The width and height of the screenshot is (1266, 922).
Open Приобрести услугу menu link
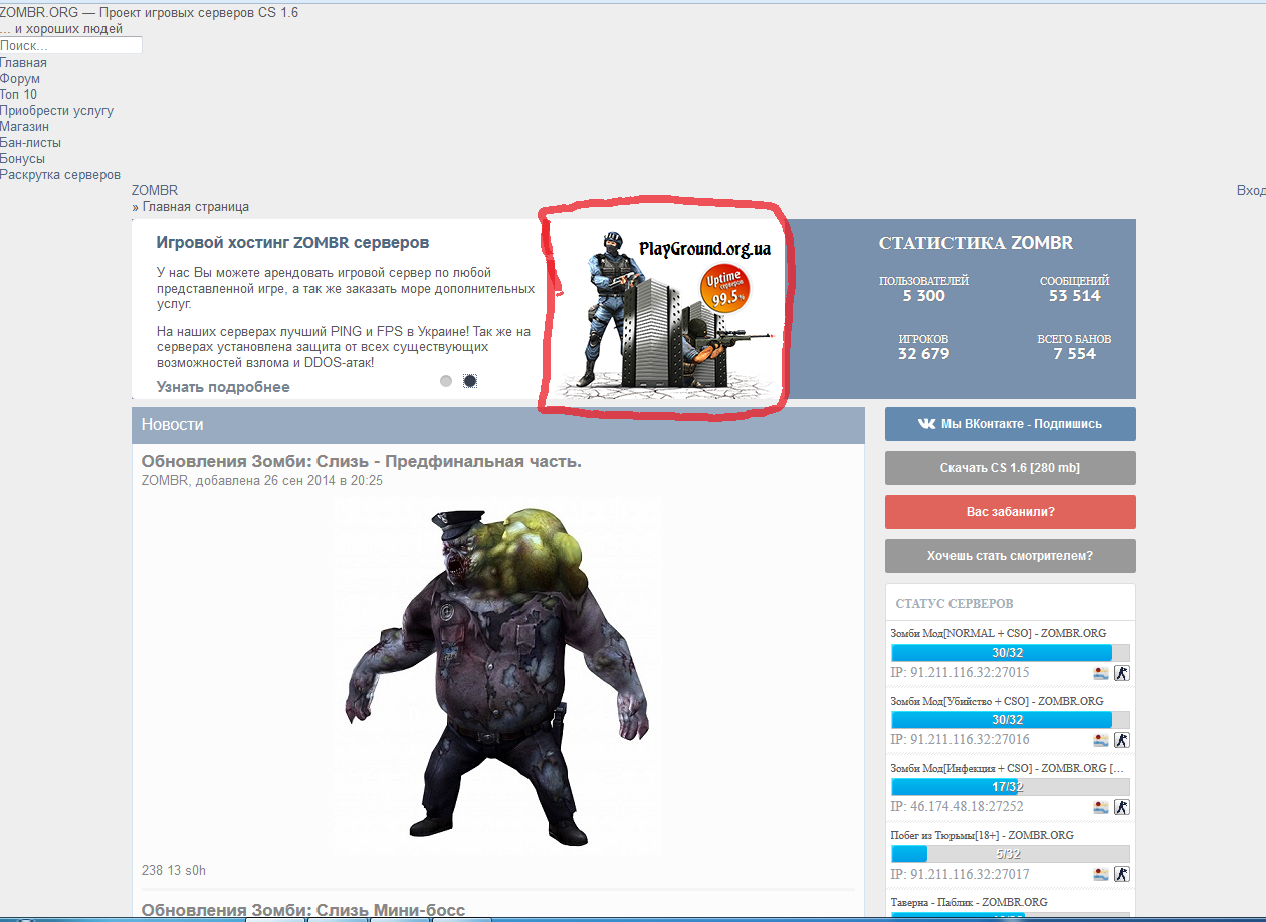tap(57, 111)
